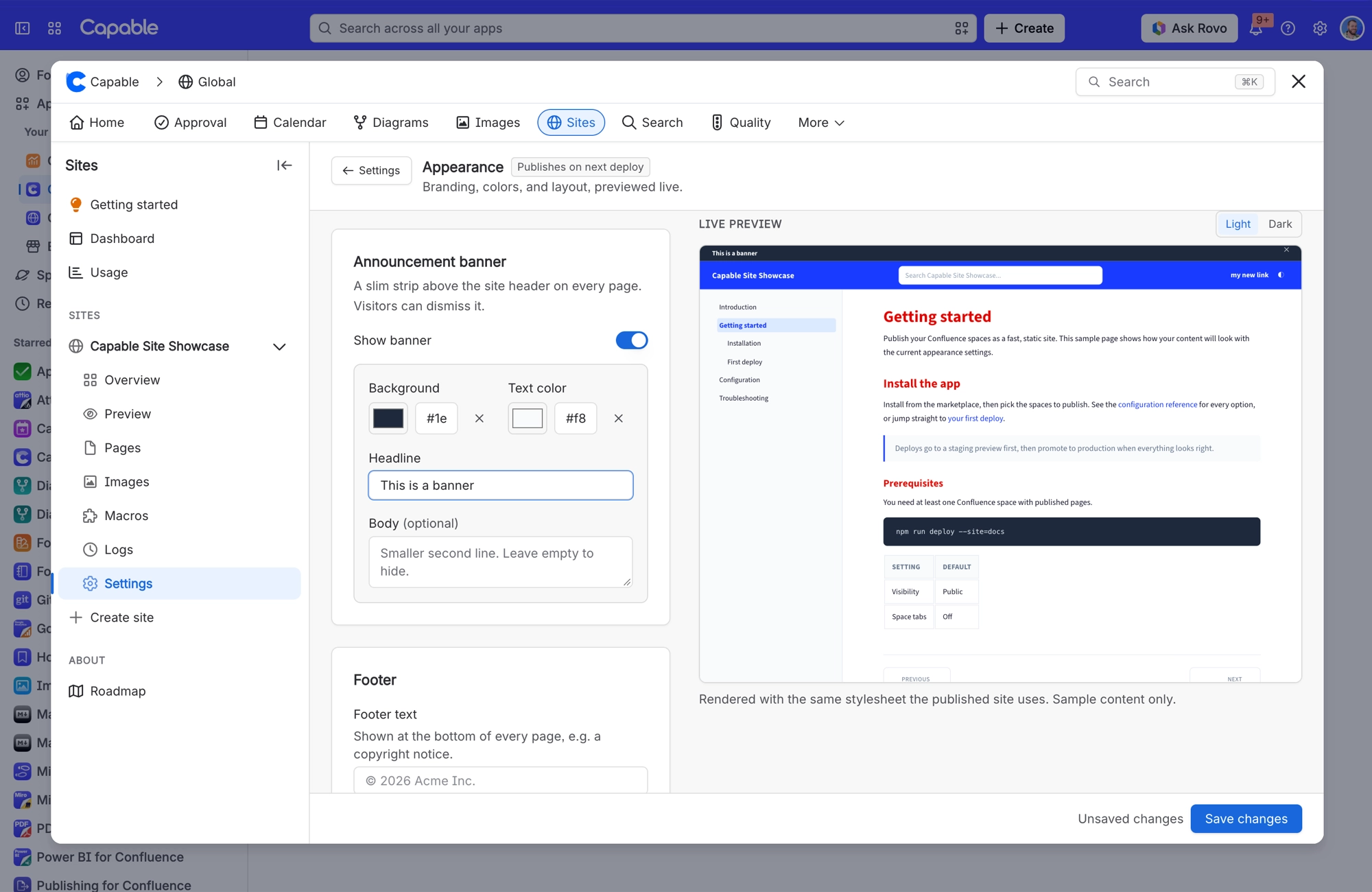Collapse the Sites sidebar panel icon
Screen dimensions: 1372x892
pyautogui.click(x=284, y=165)
